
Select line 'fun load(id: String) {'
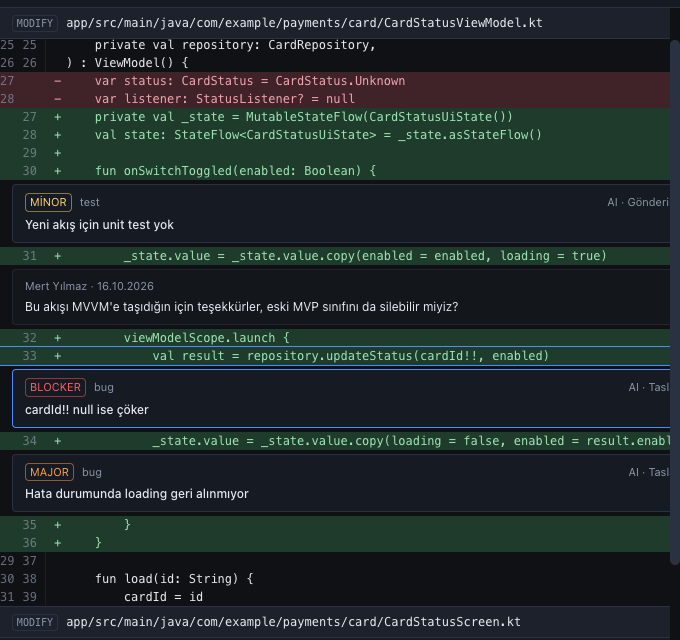[x=335, y=579]
